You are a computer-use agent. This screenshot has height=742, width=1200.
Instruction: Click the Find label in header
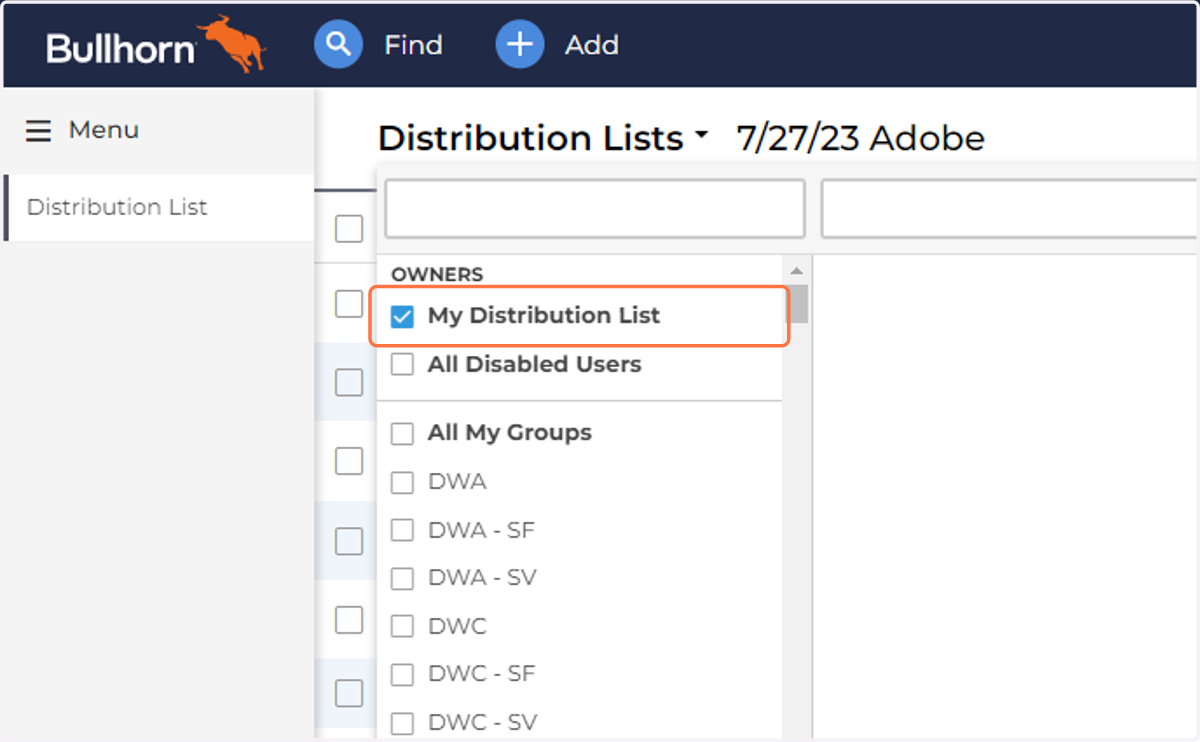(x=413, y=45)
